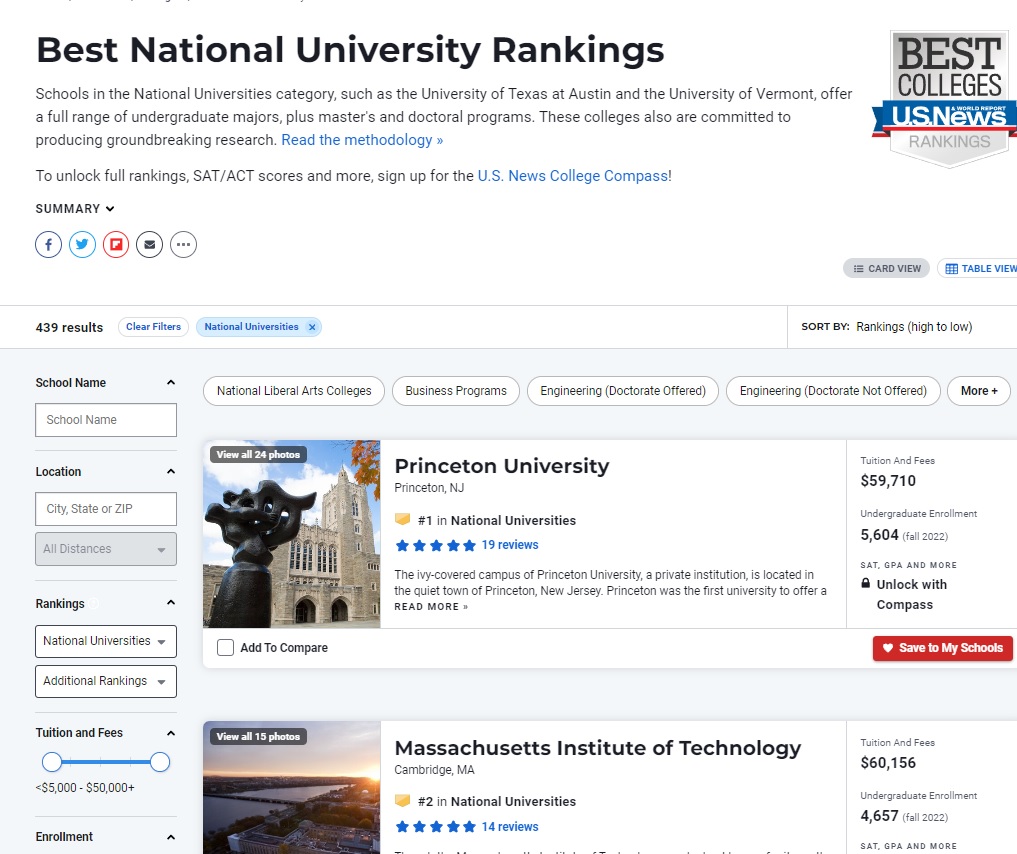
Task: Click the email share icon
Action: click(149, 244)
